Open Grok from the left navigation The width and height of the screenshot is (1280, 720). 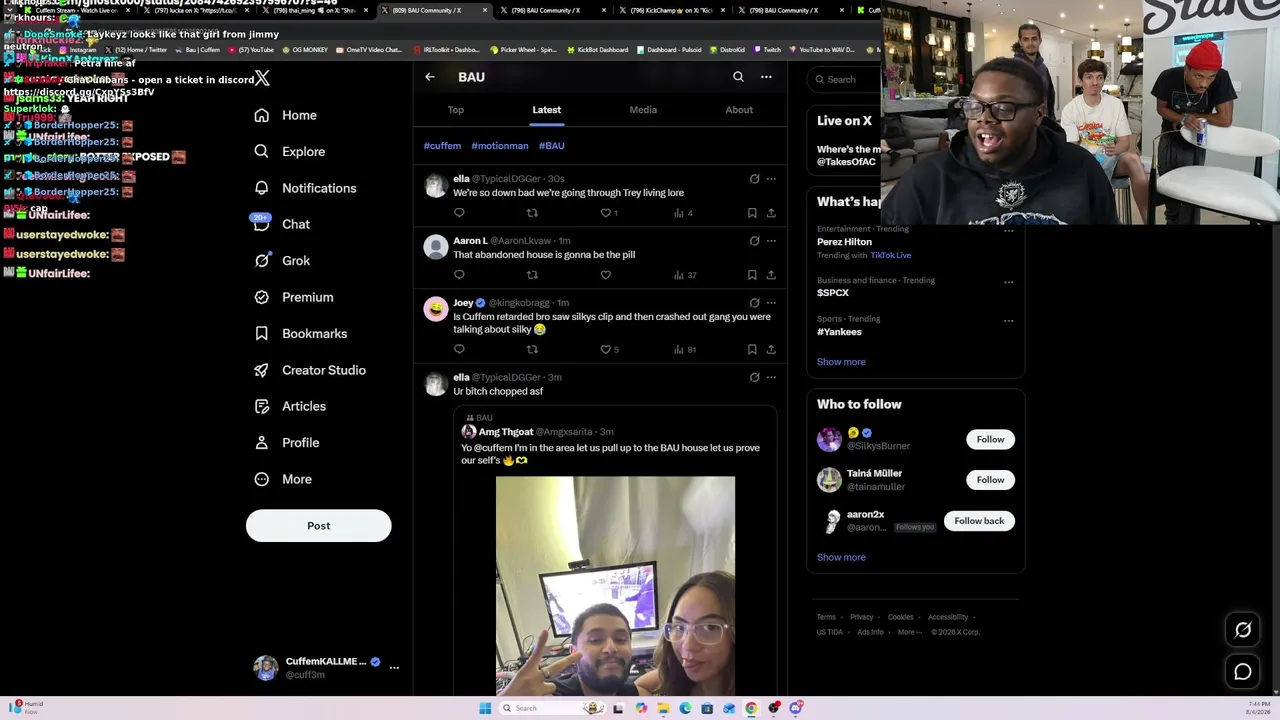[281, 261]
